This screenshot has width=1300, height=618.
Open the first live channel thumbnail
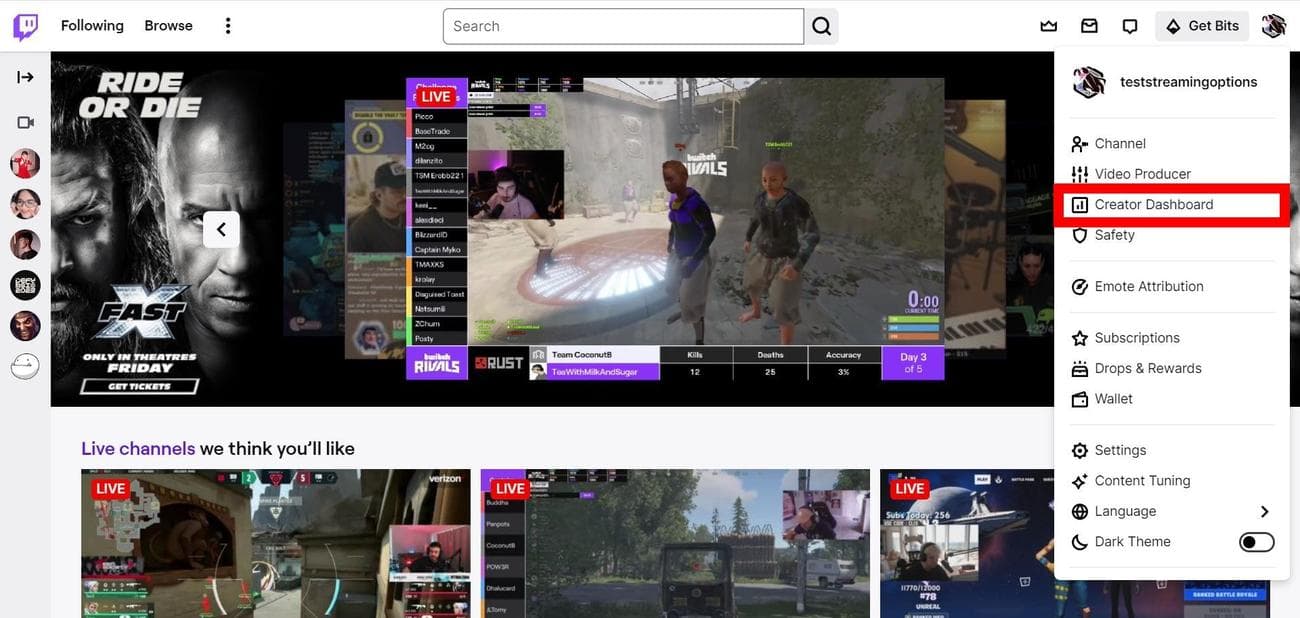click(x=275, y=543)
